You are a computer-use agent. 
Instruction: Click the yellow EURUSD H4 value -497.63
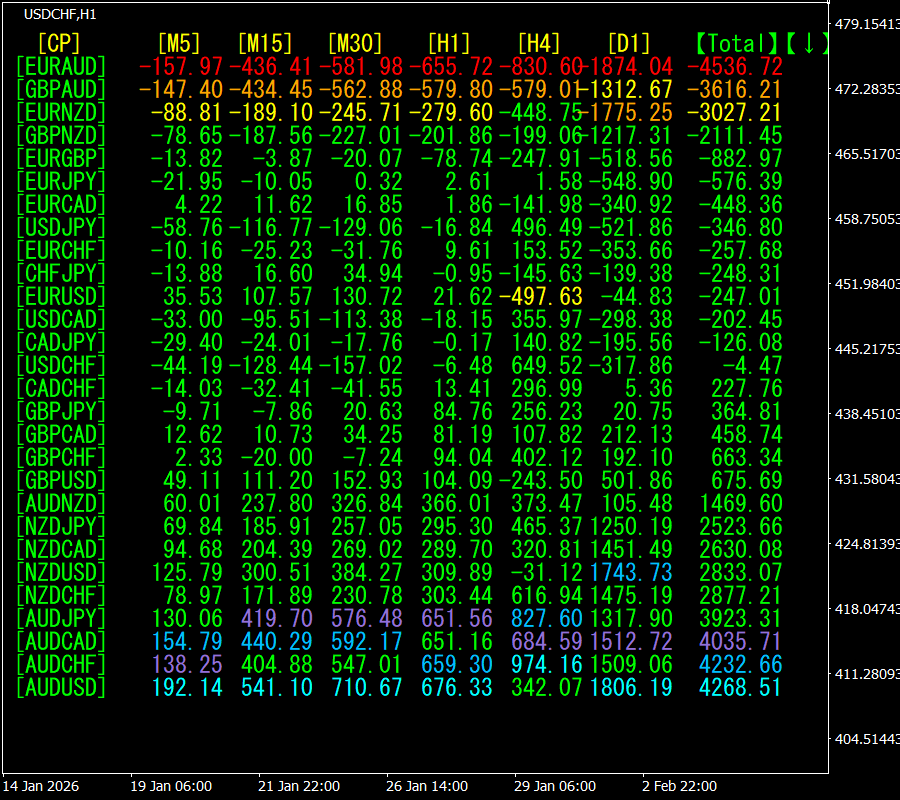541,296
